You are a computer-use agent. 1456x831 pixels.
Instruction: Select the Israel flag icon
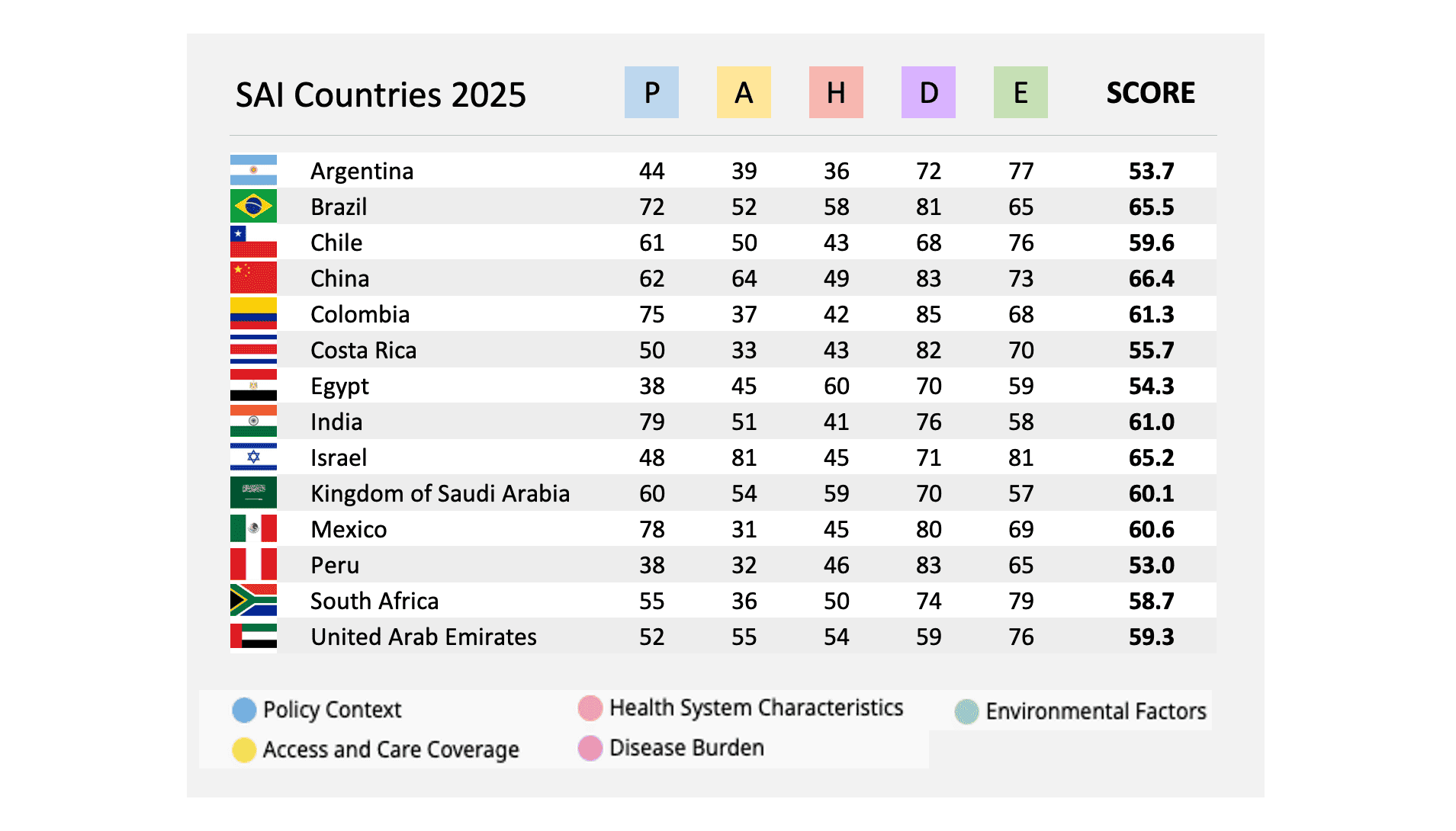(x=253, y=457)
